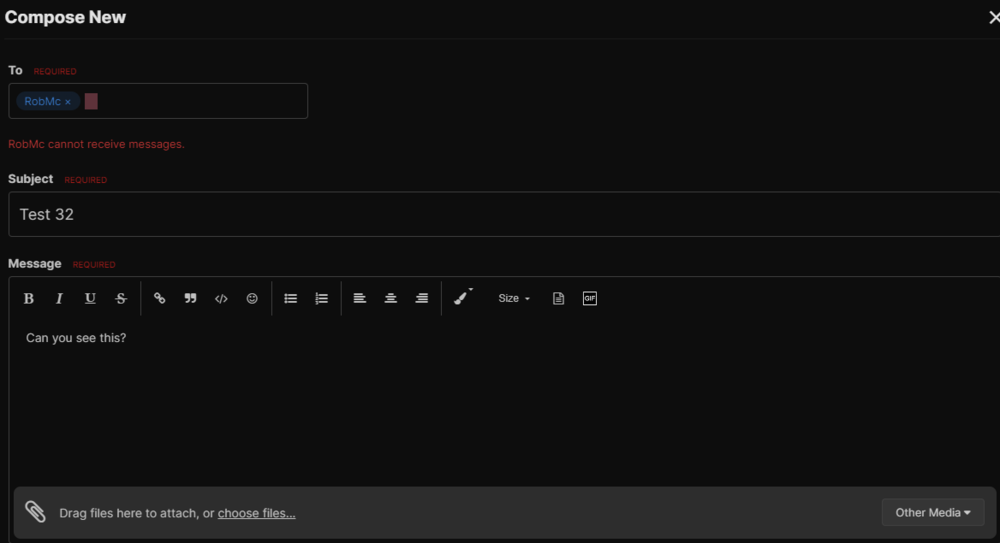Viewport: 1000px width, 543px height.
Task: Insert a code block
Action: point(221,298)
